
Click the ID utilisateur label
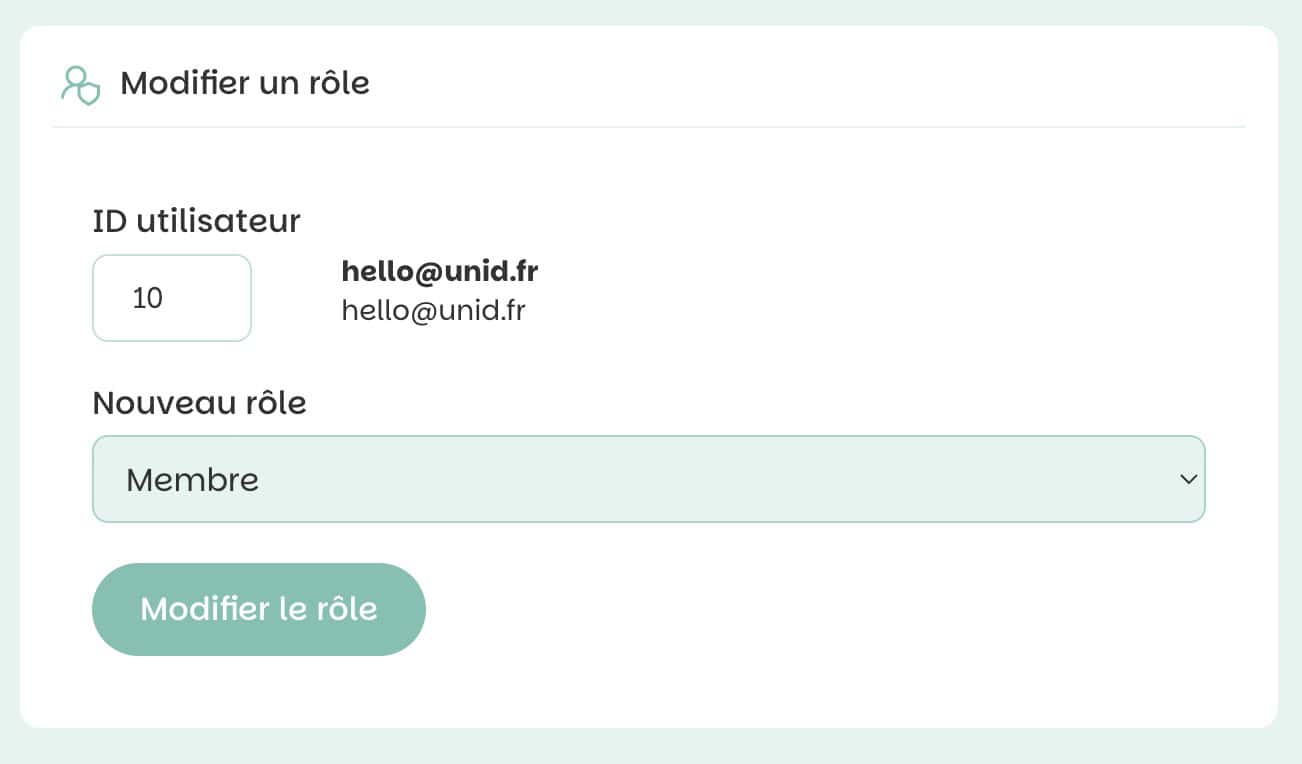point(196,221)
